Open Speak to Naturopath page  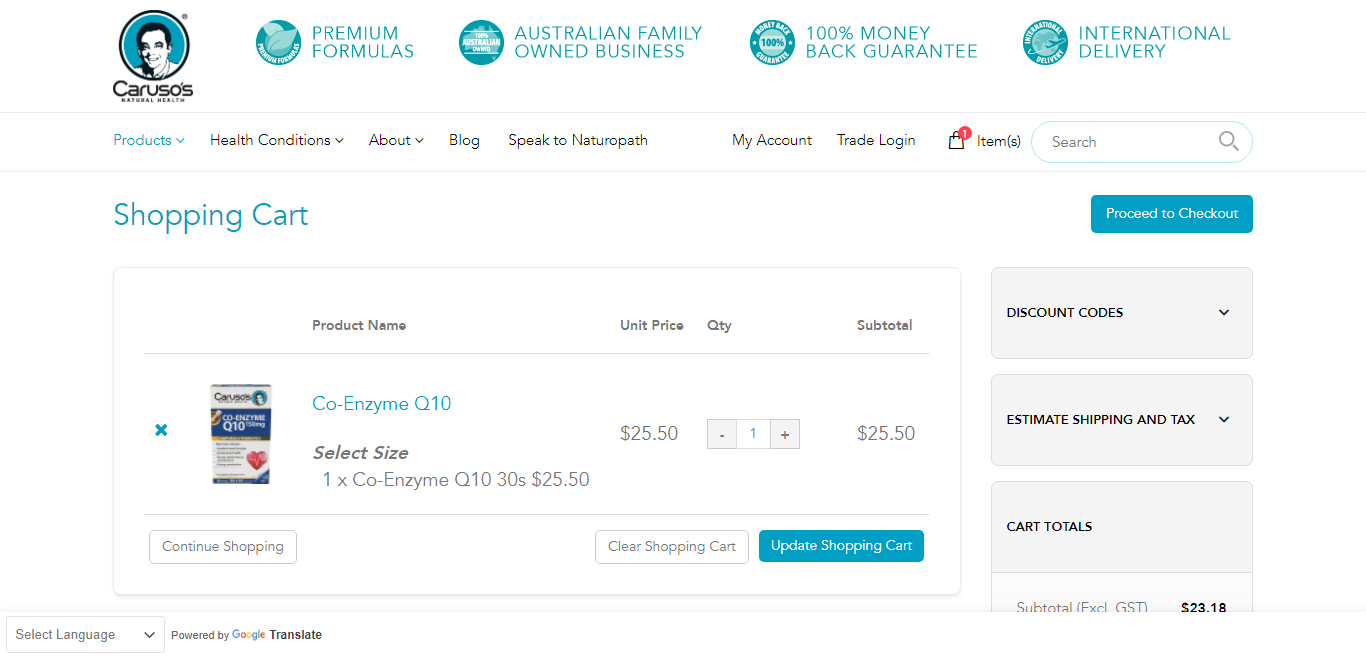(x=578, y=140)
